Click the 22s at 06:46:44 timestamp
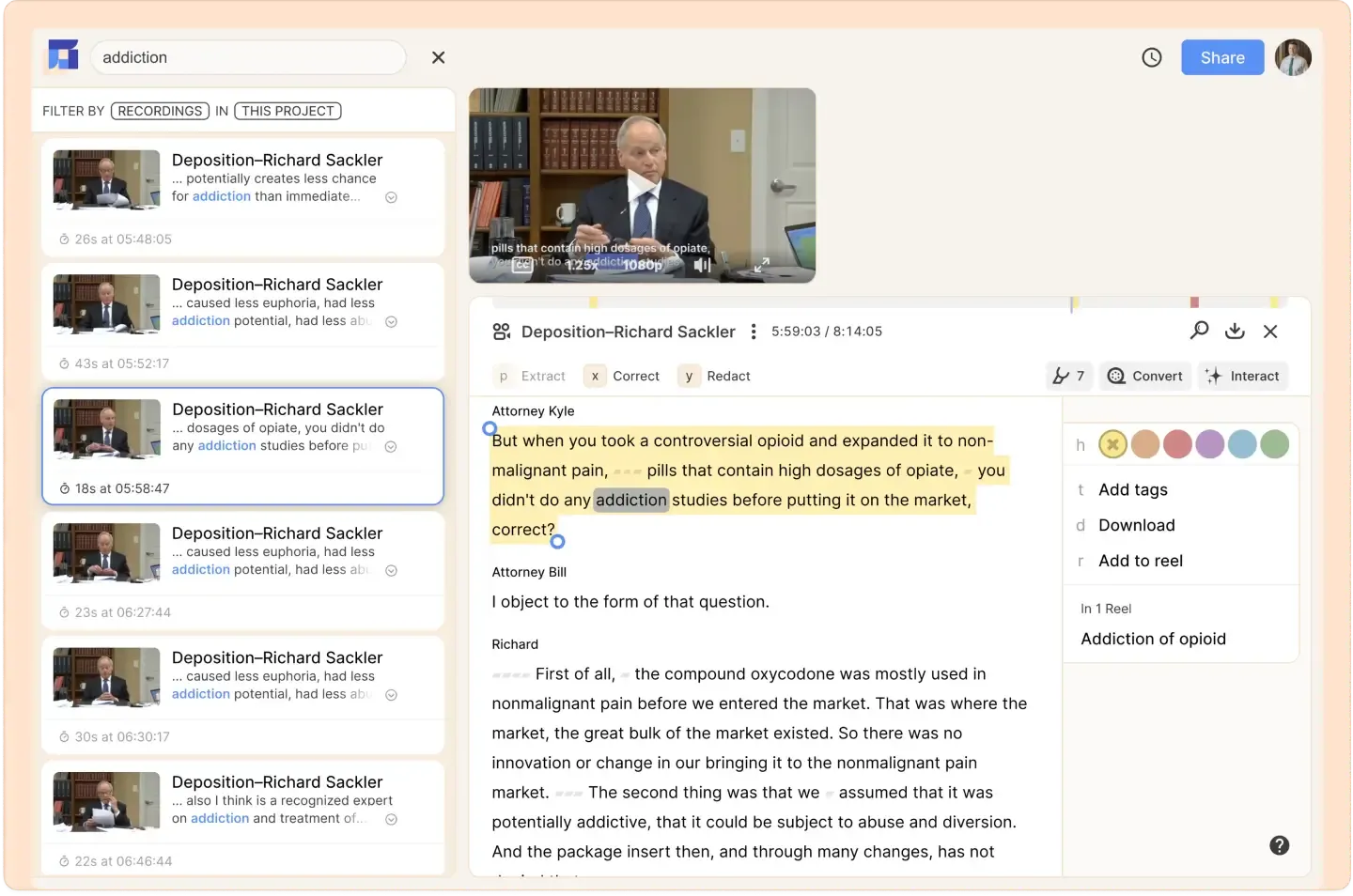This screenshot has height=896, width=1353. pyautogui.click(x=123, y=861)
